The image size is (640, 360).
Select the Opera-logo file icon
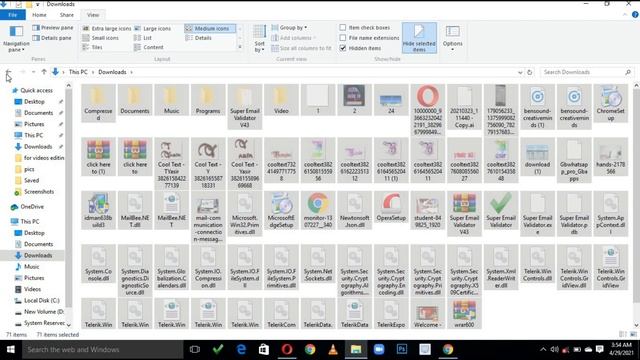(x=427, y=110)
